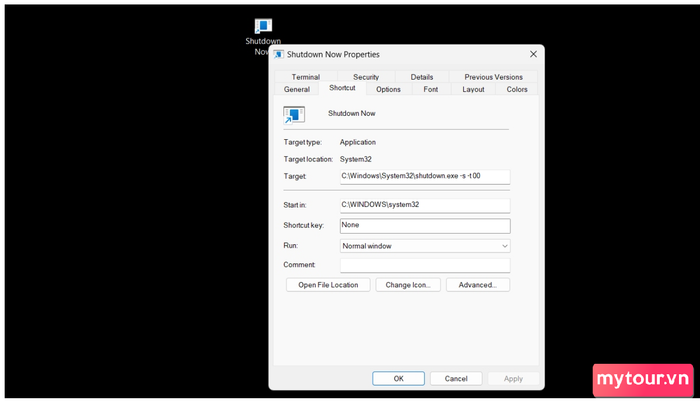This screenshot has width=700, height=405.
Task: Dismiss the dialog with Cancel
Action: tap(456, 379)
